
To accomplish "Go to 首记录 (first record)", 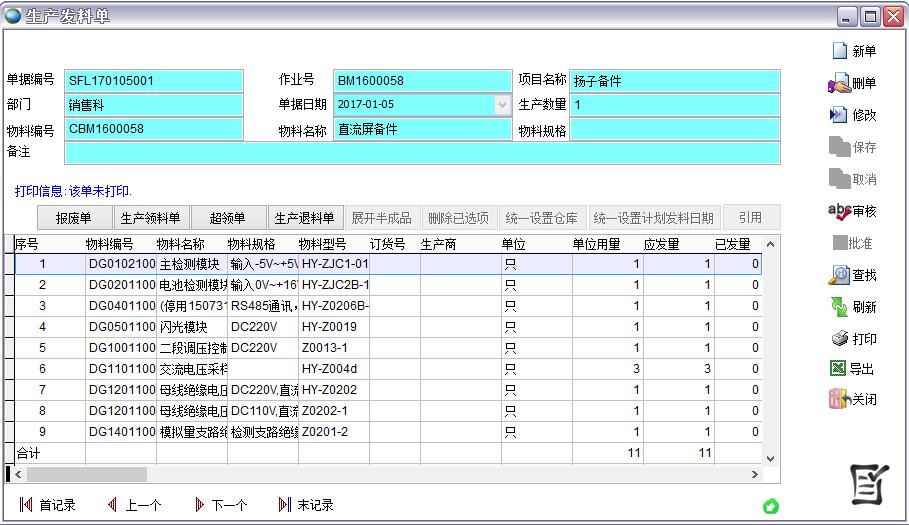I will [x=47, y=505].
